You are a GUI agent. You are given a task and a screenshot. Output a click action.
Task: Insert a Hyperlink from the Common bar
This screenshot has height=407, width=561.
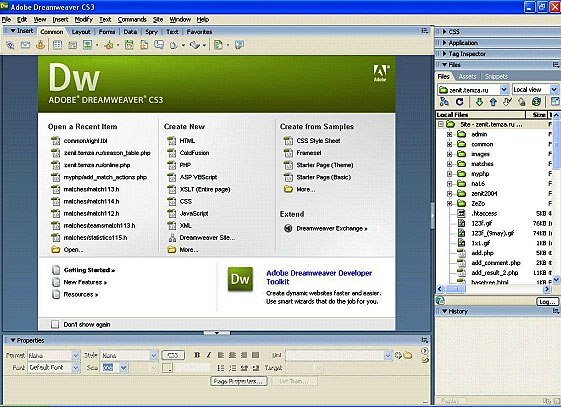[10, 45]
